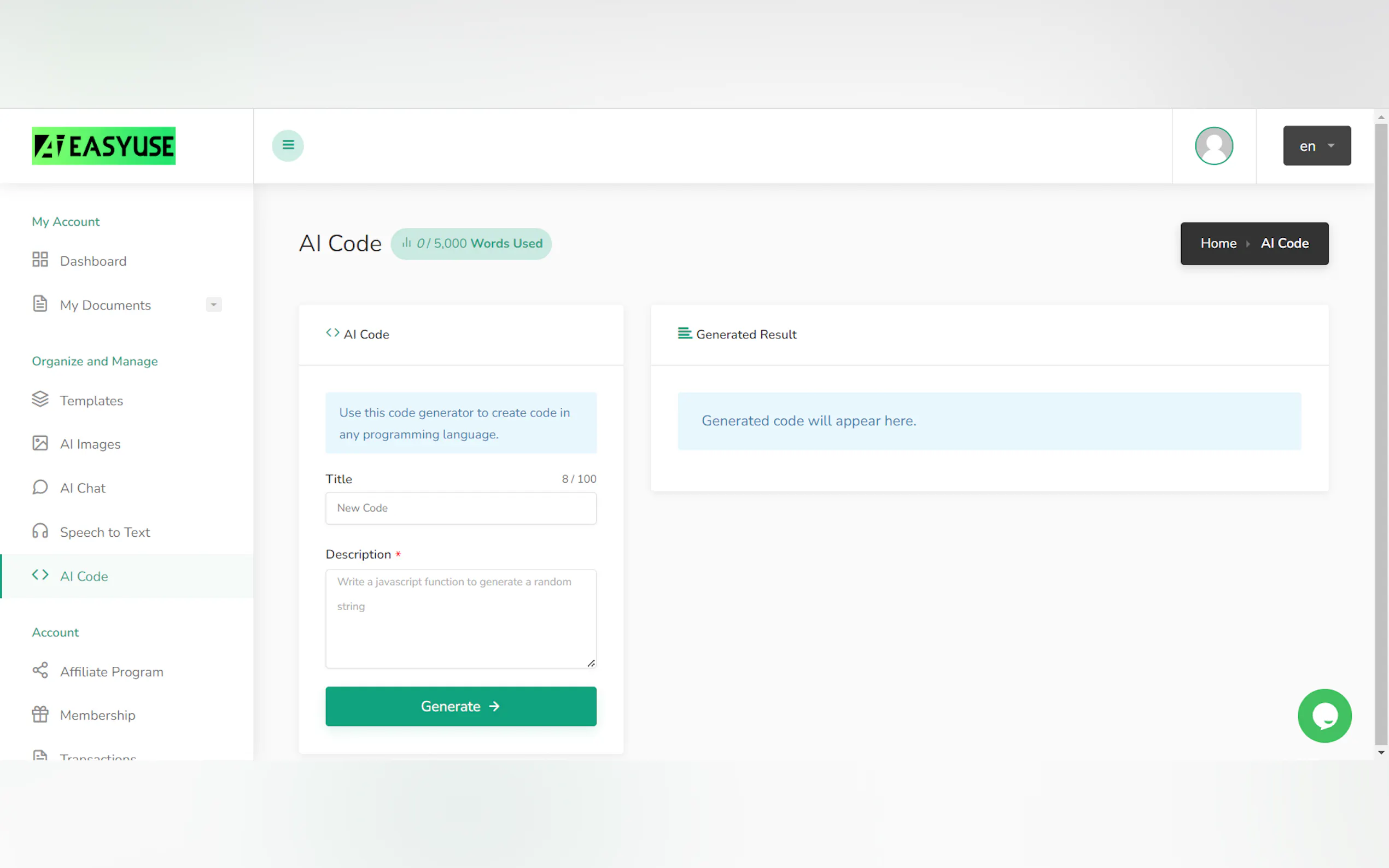This screenshot has height=868, width=1389.
Task: Open AI Images from sidebar
Action: (90, 444)
